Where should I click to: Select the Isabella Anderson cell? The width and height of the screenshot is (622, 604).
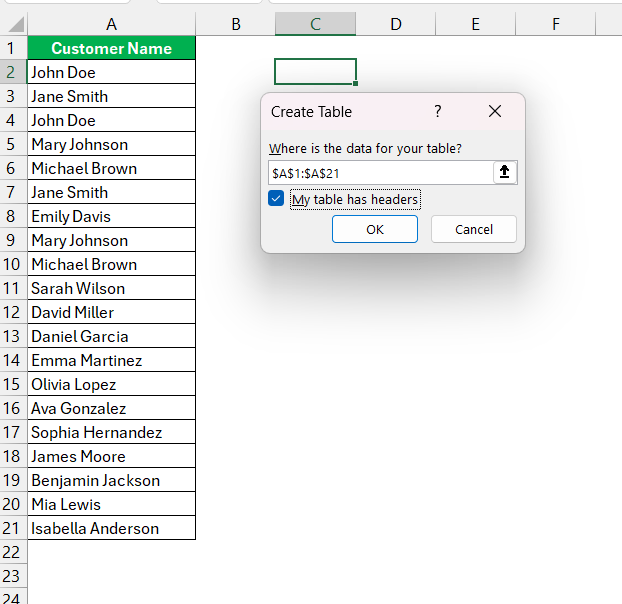pos(111,528)
